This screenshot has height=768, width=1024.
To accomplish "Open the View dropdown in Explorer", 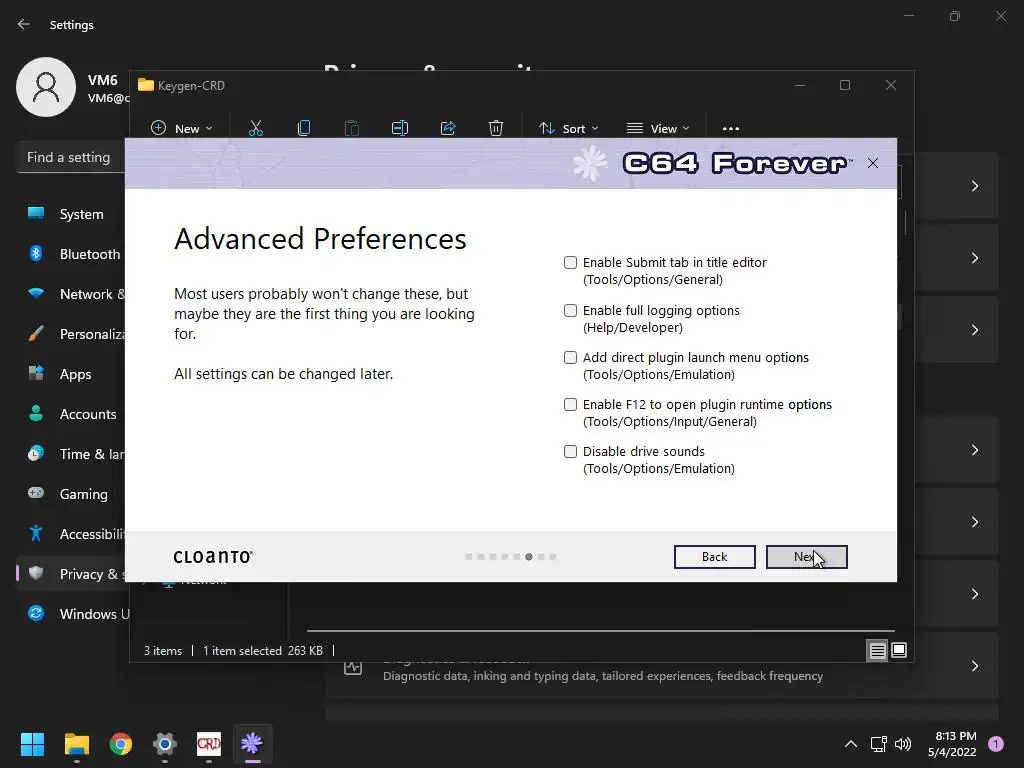I will click(x=658, y=129).
